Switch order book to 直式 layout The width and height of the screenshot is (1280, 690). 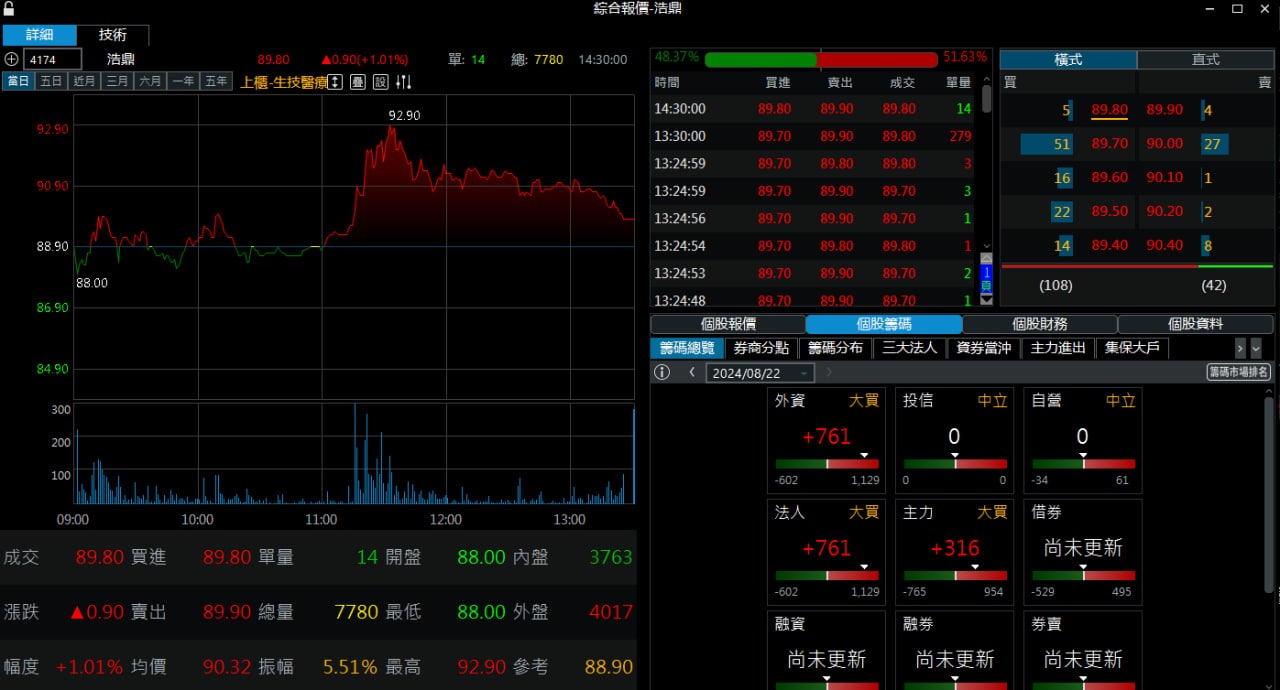(1206, 60)
